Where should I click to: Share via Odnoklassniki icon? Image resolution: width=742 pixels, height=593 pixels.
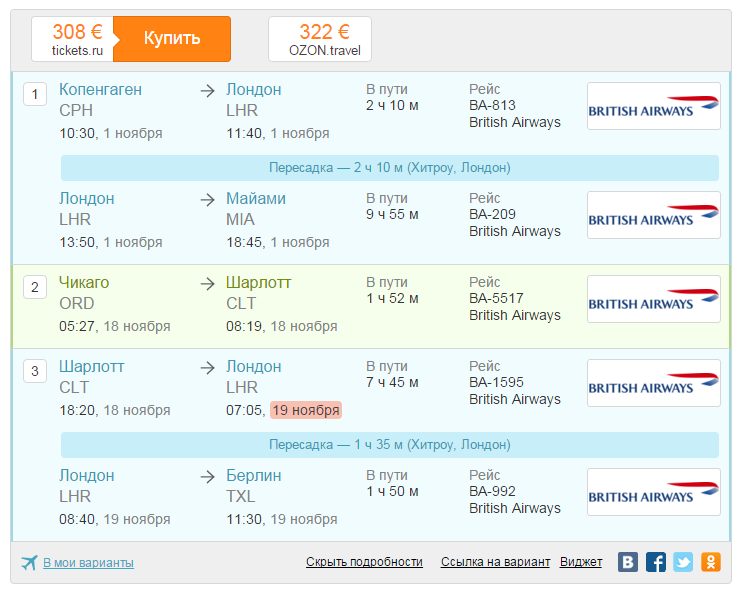click(x=711, y=562)
